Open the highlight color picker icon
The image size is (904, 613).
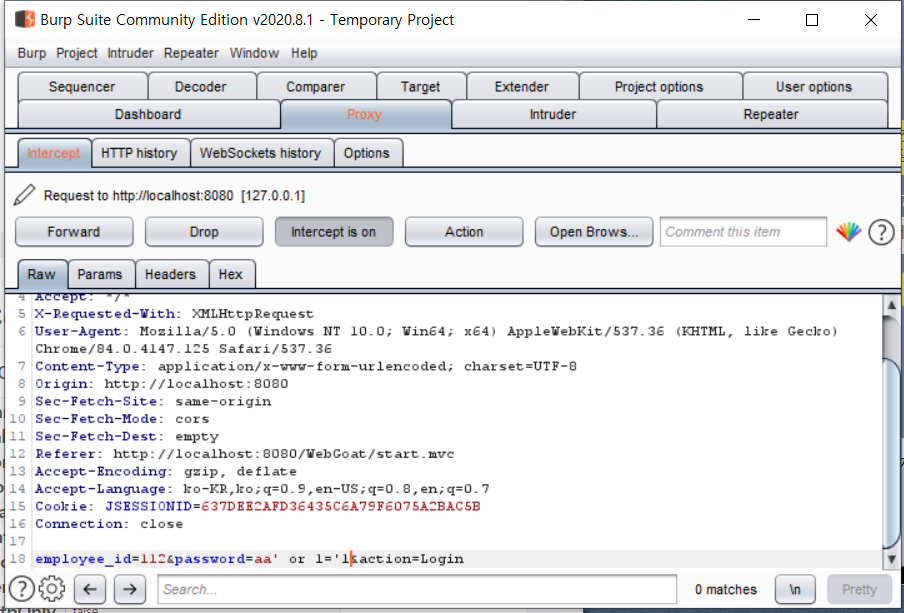coord(849,232)
